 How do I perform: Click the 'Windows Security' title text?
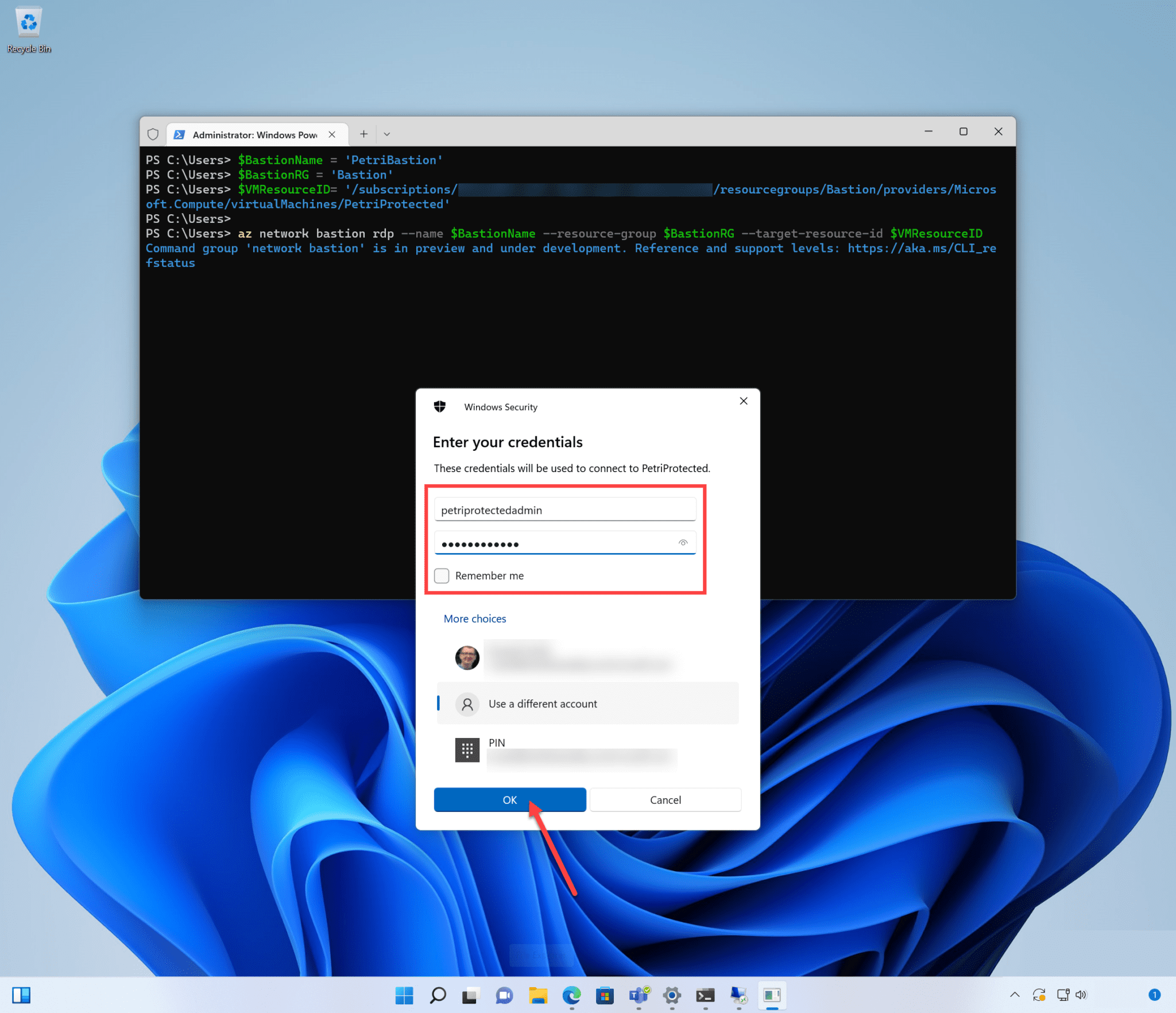(x=501, y=407)
